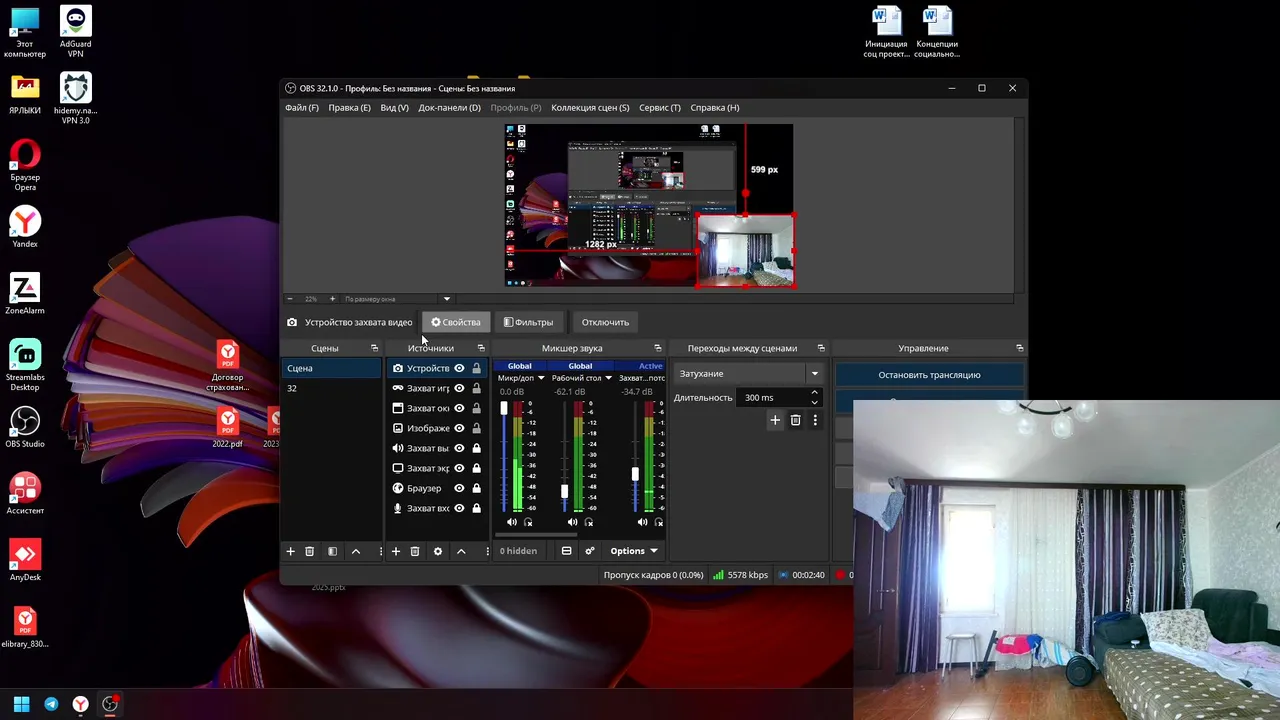This screenshot has height=720, width=1280.
Task: Click the 300 ms duration field
Action: (x=773, y=397)
